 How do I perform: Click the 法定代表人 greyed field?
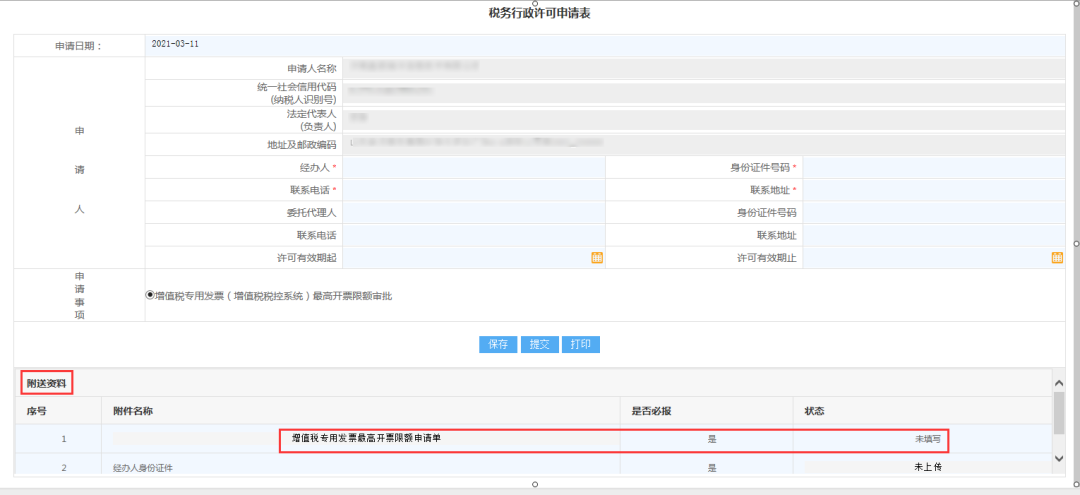tap(704, 119)
